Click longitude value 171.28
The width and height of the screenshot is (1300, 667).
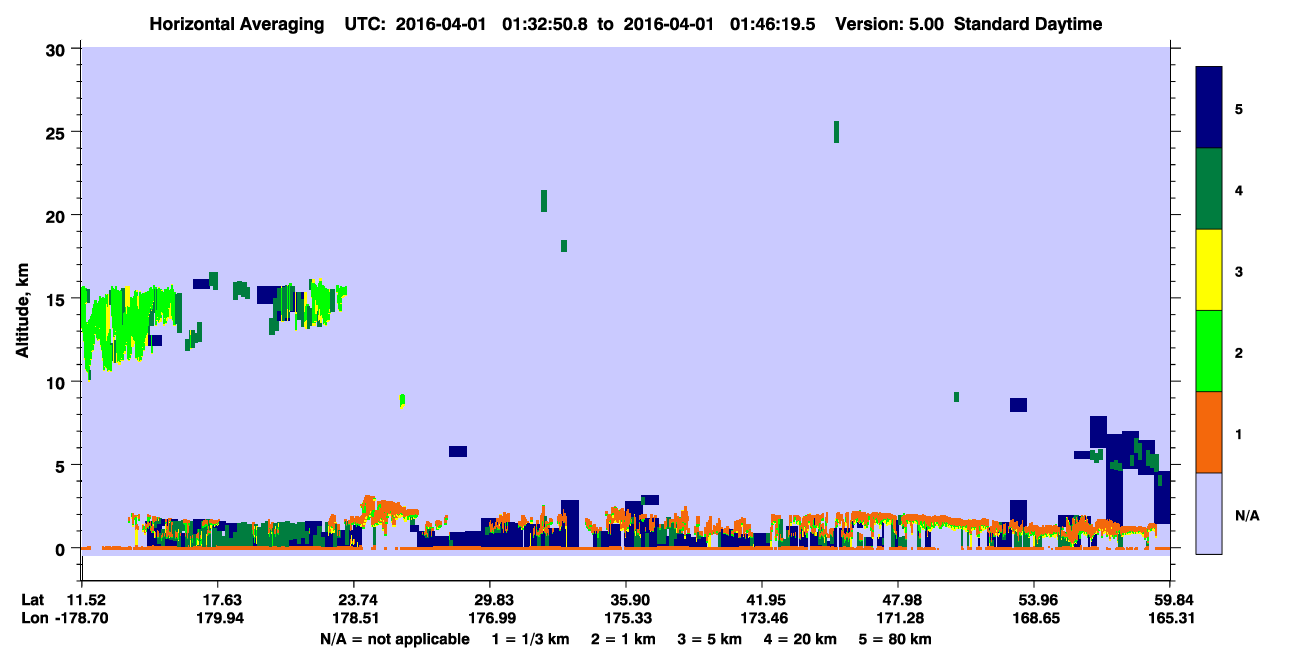pyautogui.click(x=898, y=618)
